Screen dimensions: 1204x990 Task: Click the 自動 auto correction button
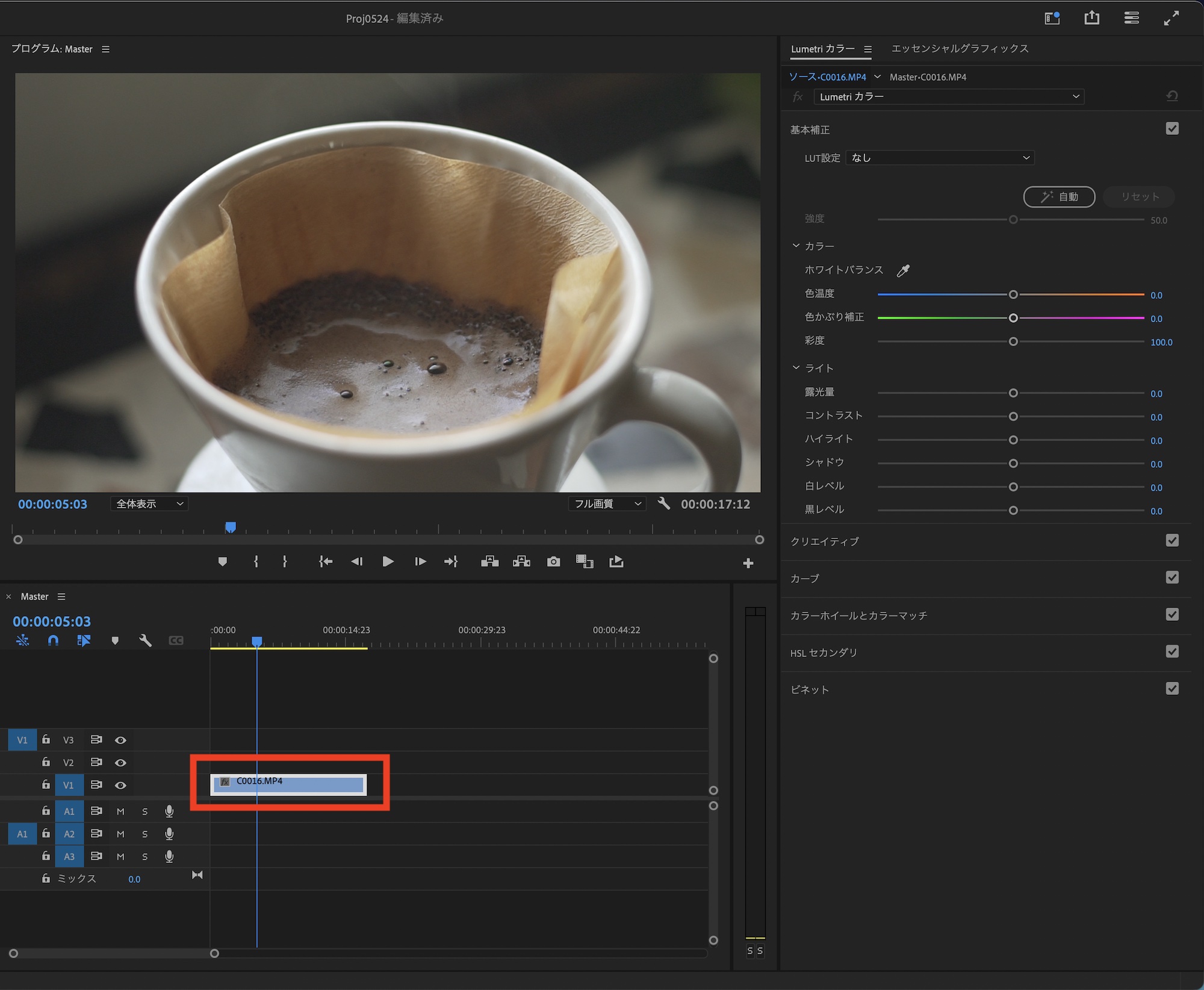pos(1059,196)
